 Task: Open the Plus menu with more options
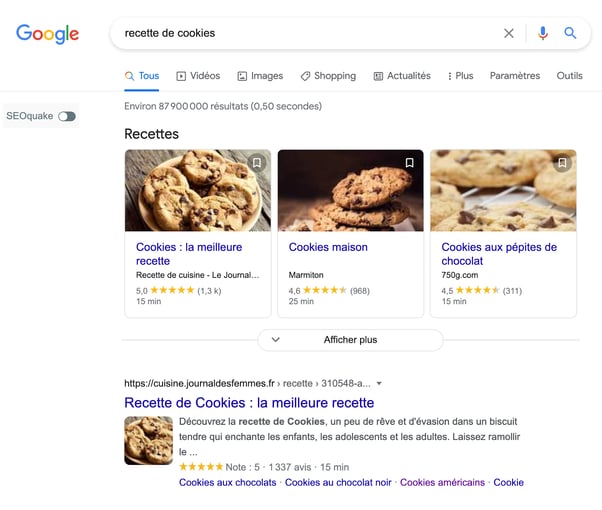point(461,76)
